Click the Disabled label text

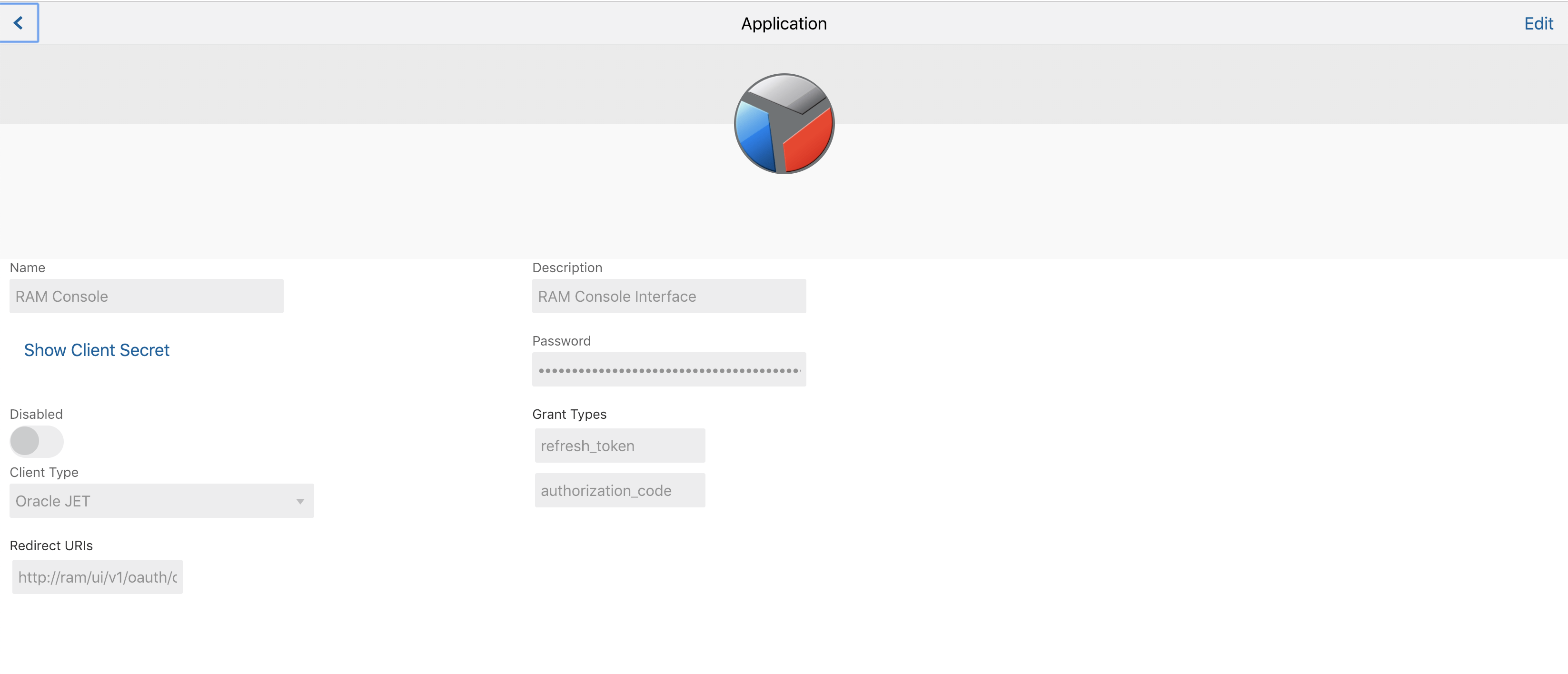tap(36, 414)
